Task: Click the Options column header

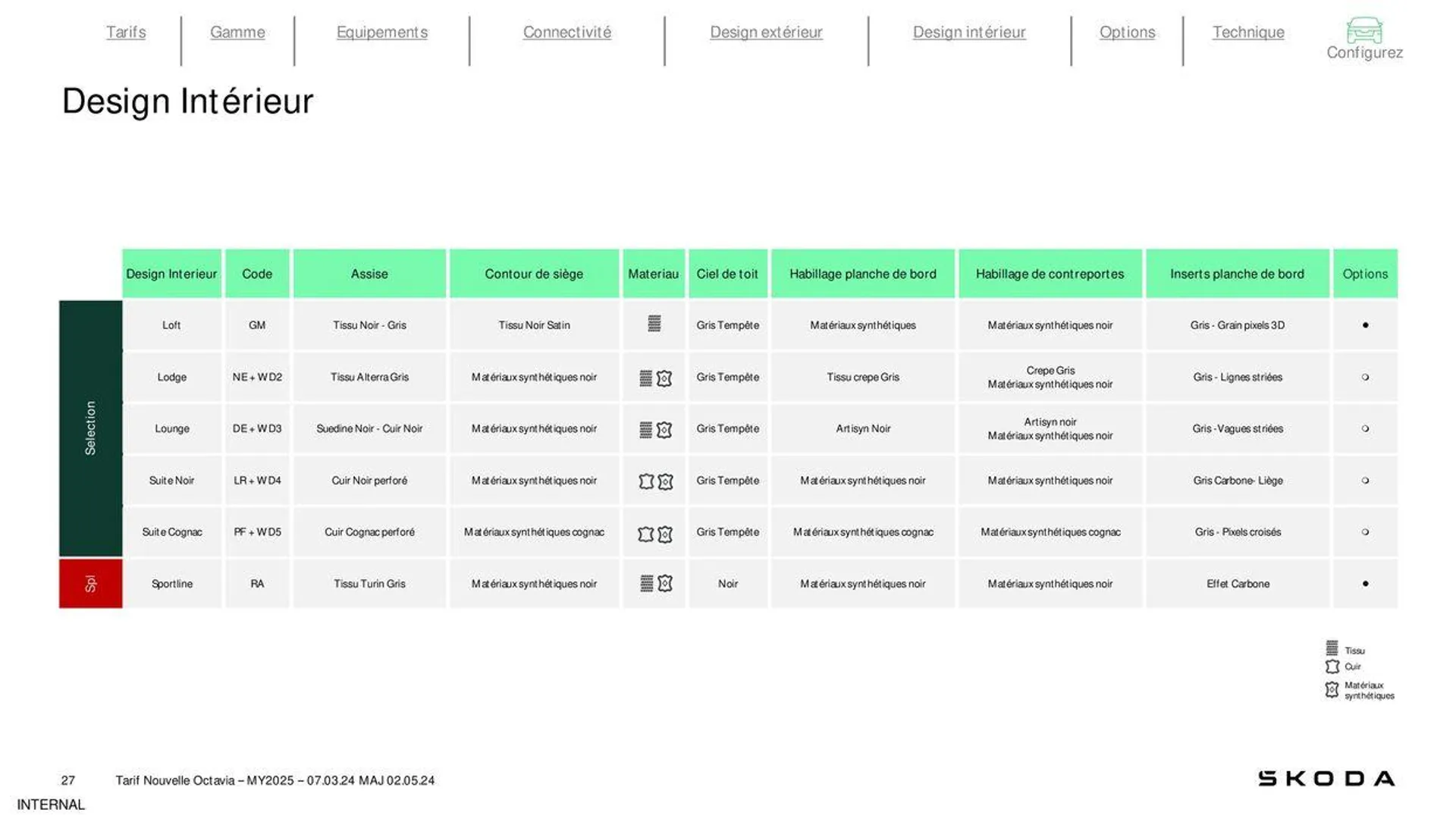Action: pos(1365,274)
